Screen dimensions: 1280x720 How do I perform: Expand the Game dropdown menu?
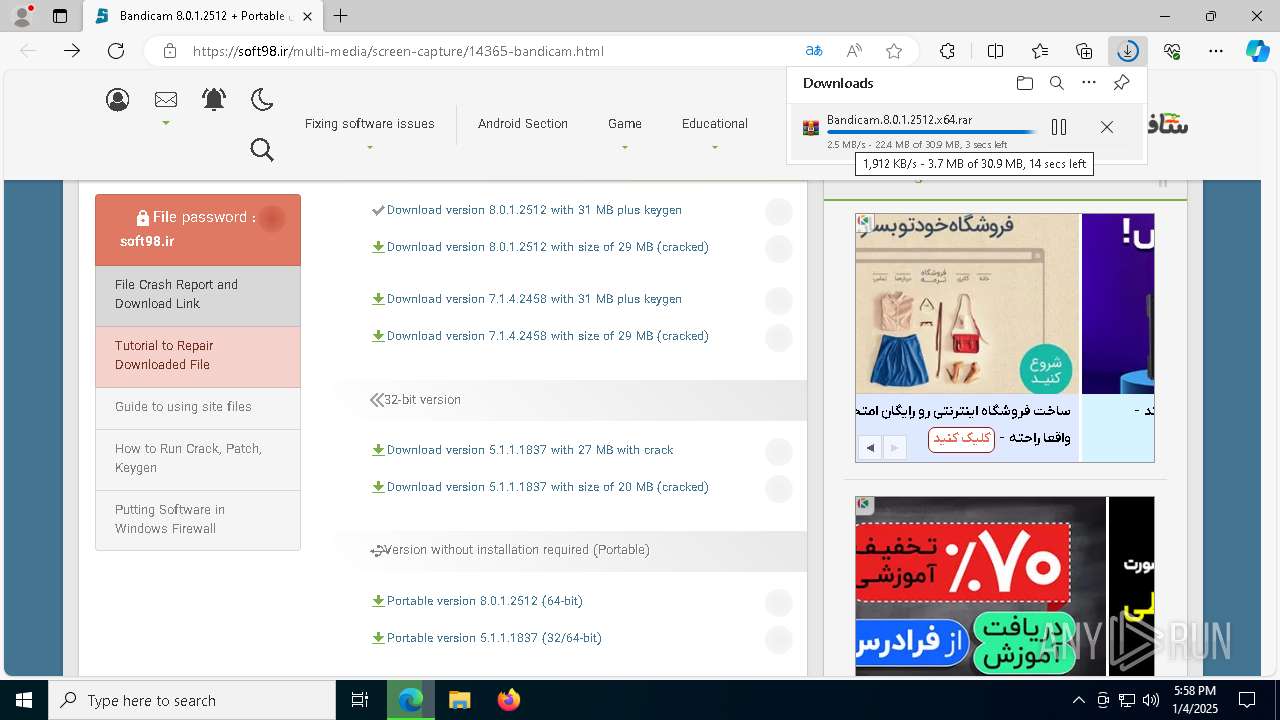[x=625, y=124]
